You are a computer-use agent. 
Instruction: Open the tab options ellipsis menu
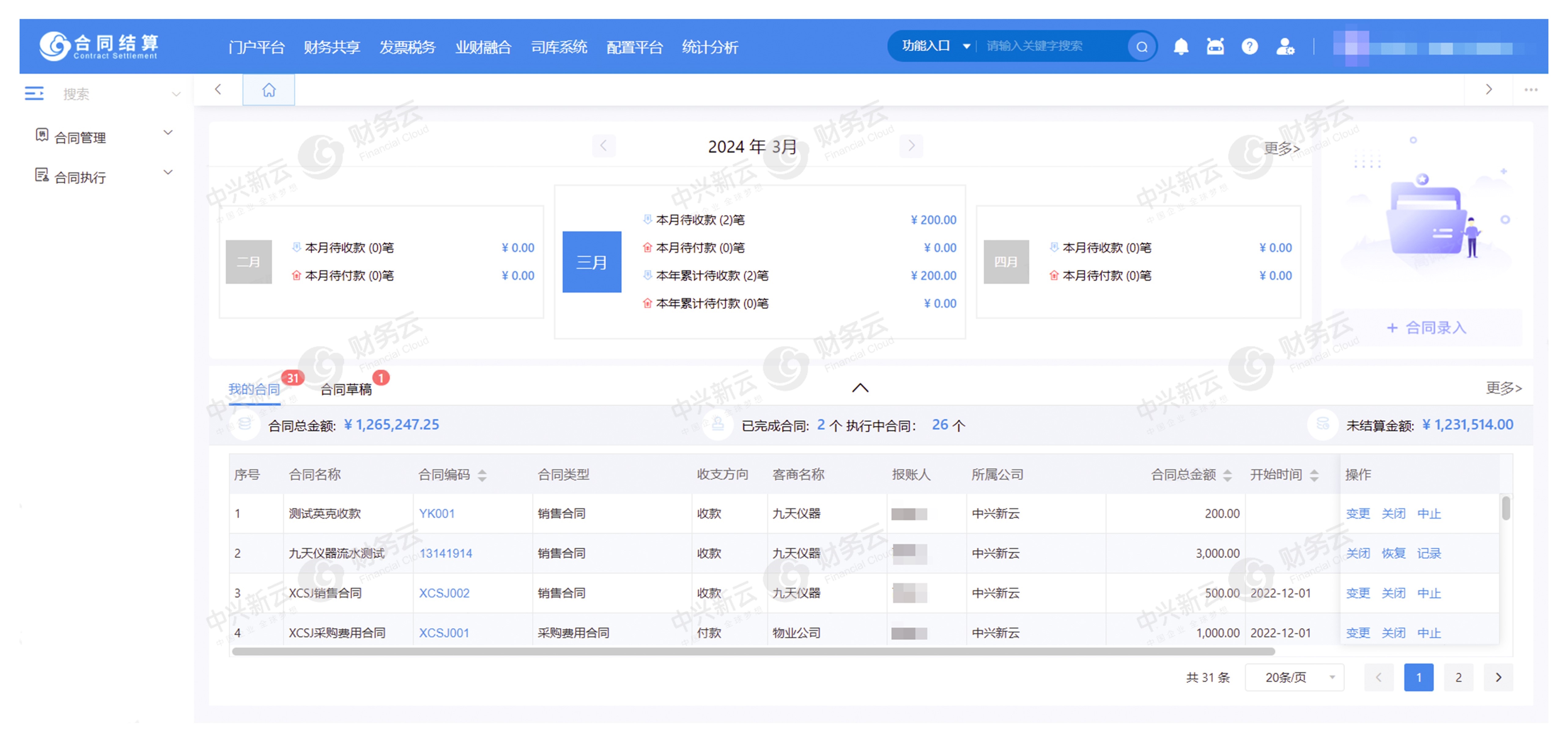(x=1531, y=90)
